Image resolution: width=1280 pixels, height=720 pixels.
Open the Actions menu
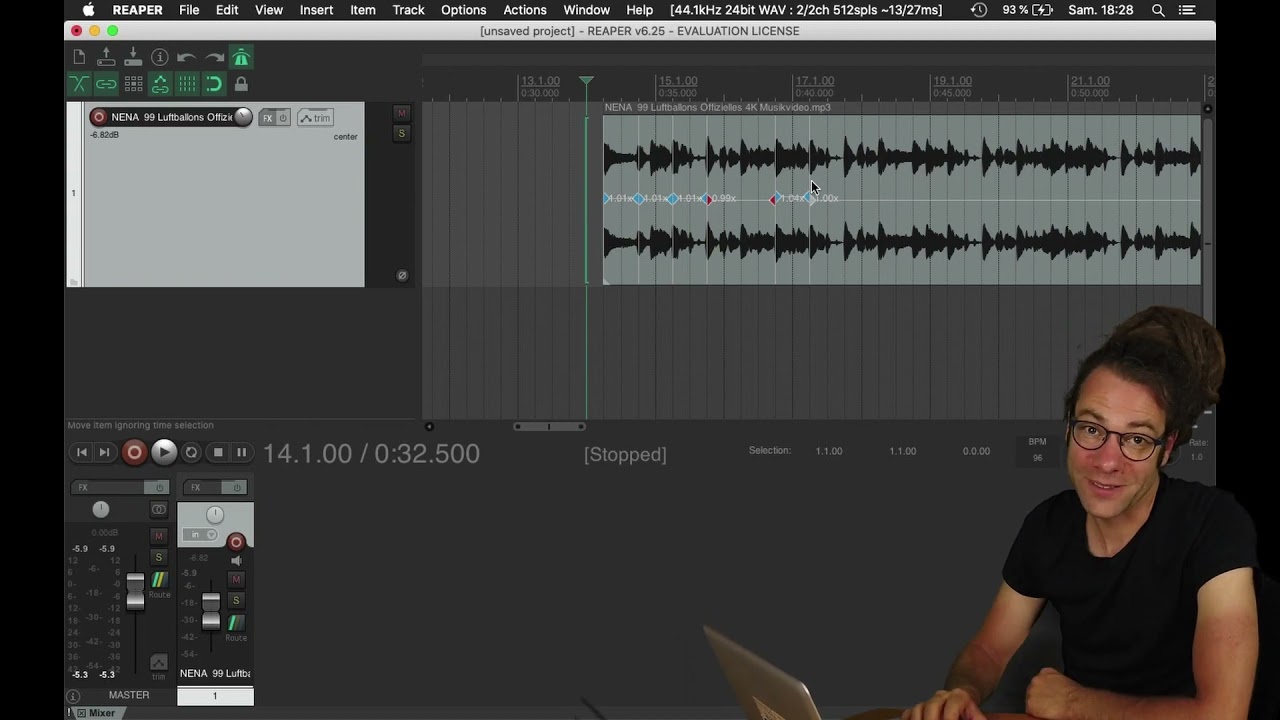point(524,10)
